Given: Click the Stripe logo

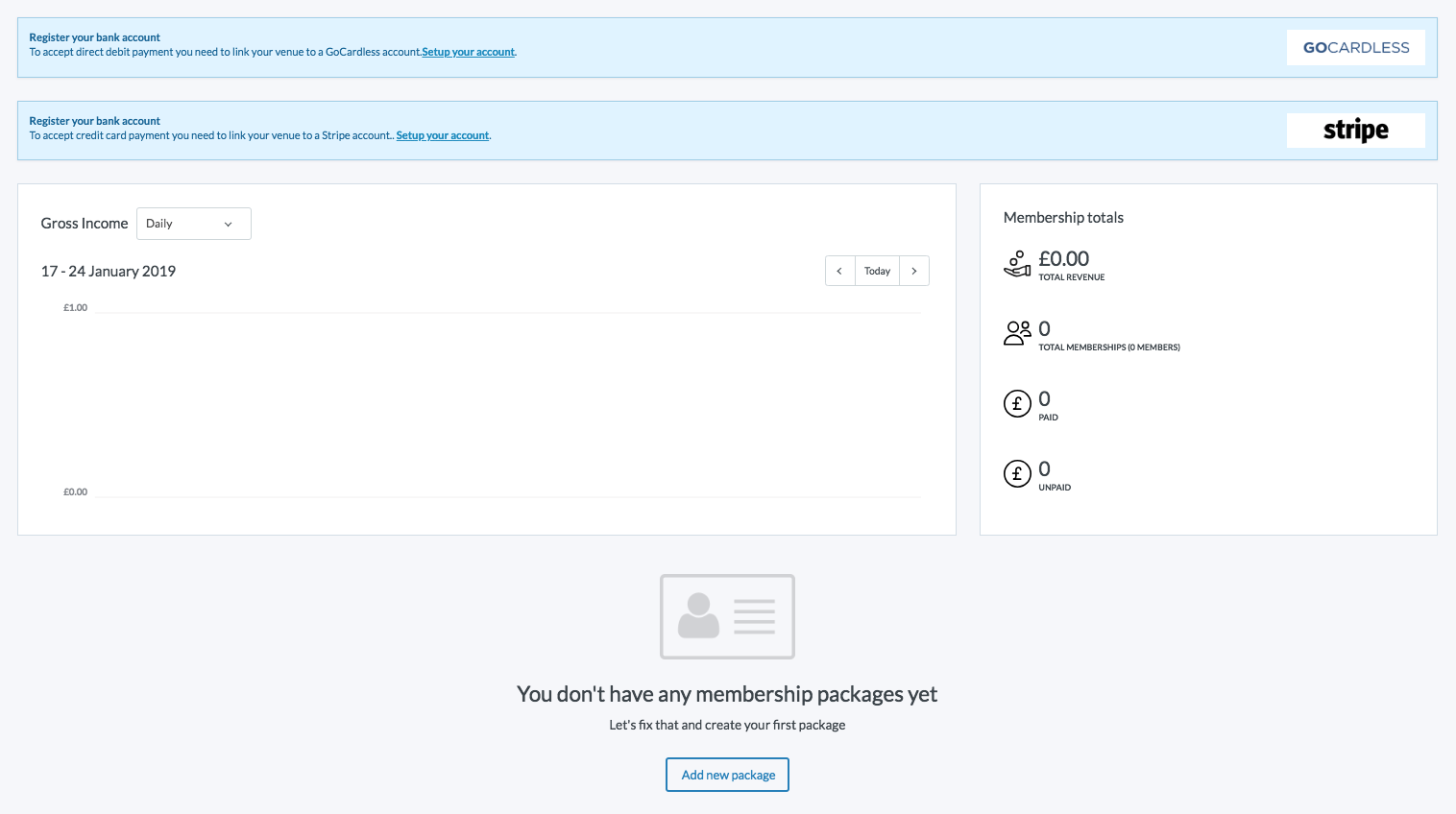Looking at the screenshot, I should pos(1355,131).
